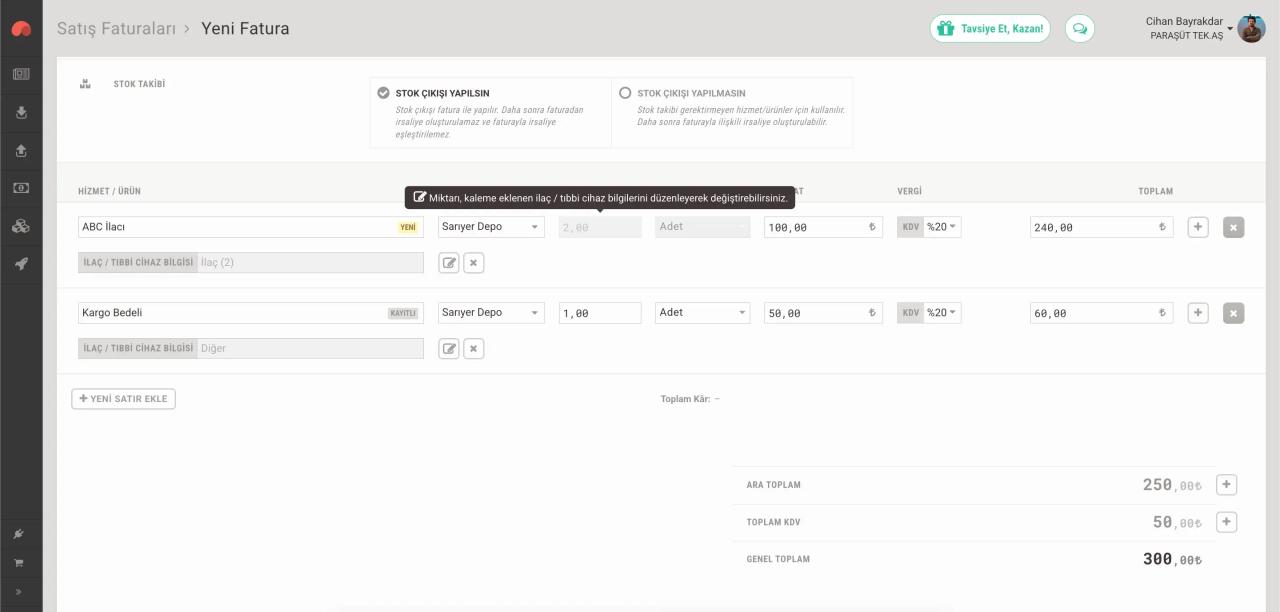The image size is (1280, 612).
Task: Open Sarıyer Depo dropdown for ABC İlacı
Action: pos(491,227)
